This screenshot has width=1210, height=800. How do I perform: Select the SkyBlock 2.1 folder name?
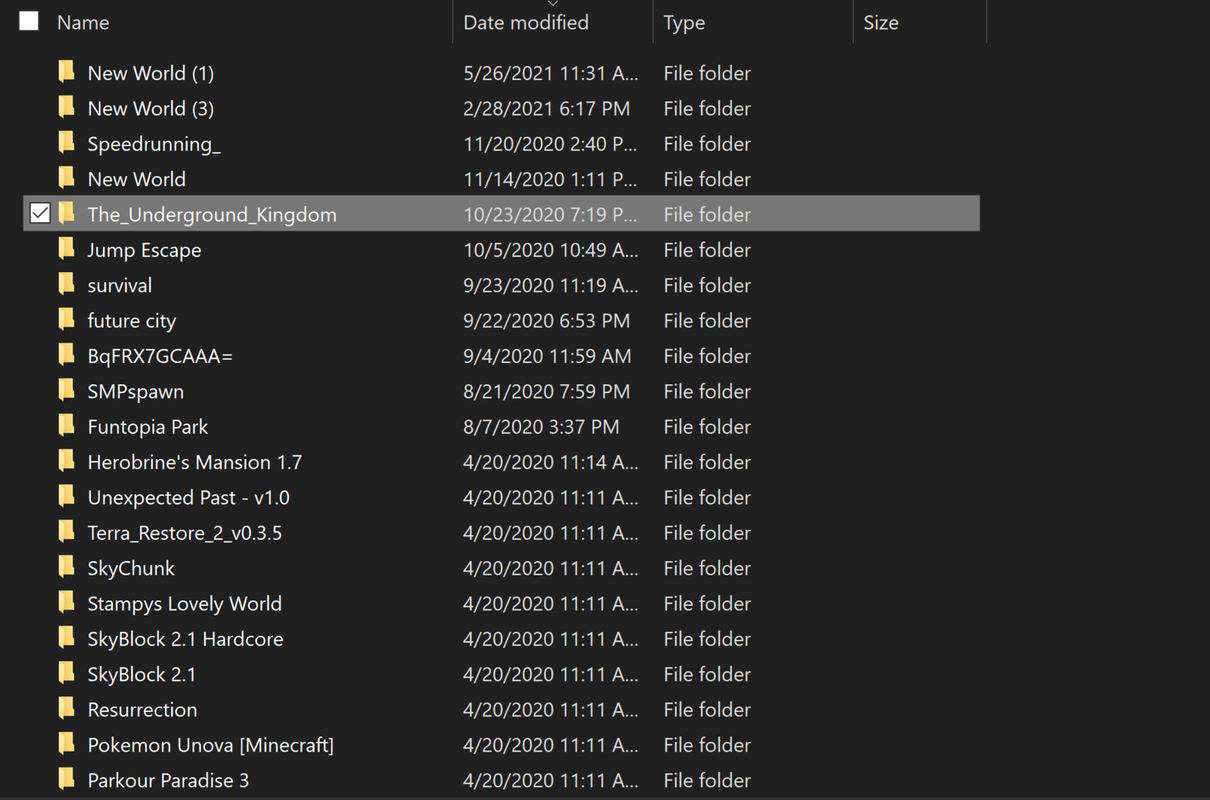142,674
